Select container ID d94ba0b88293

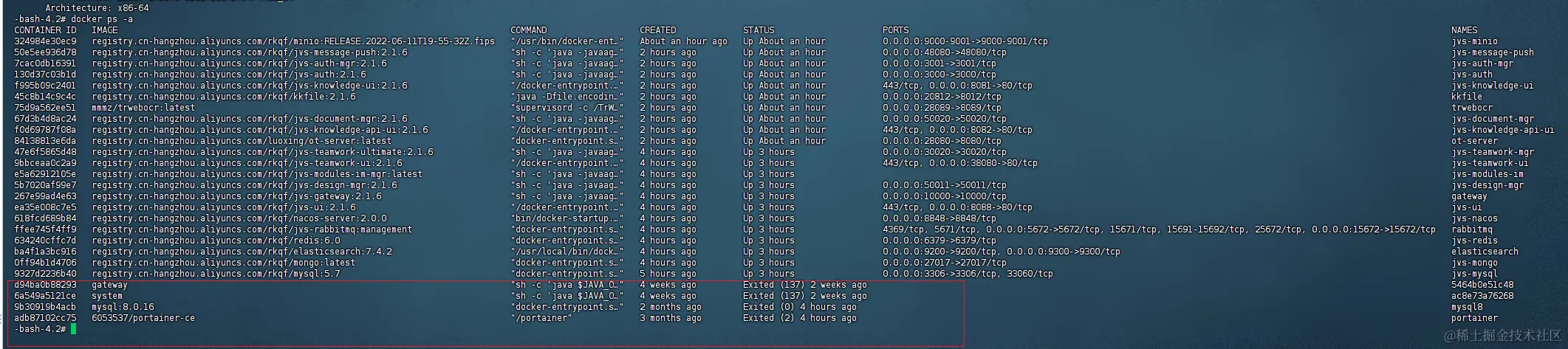click(45, 285)
